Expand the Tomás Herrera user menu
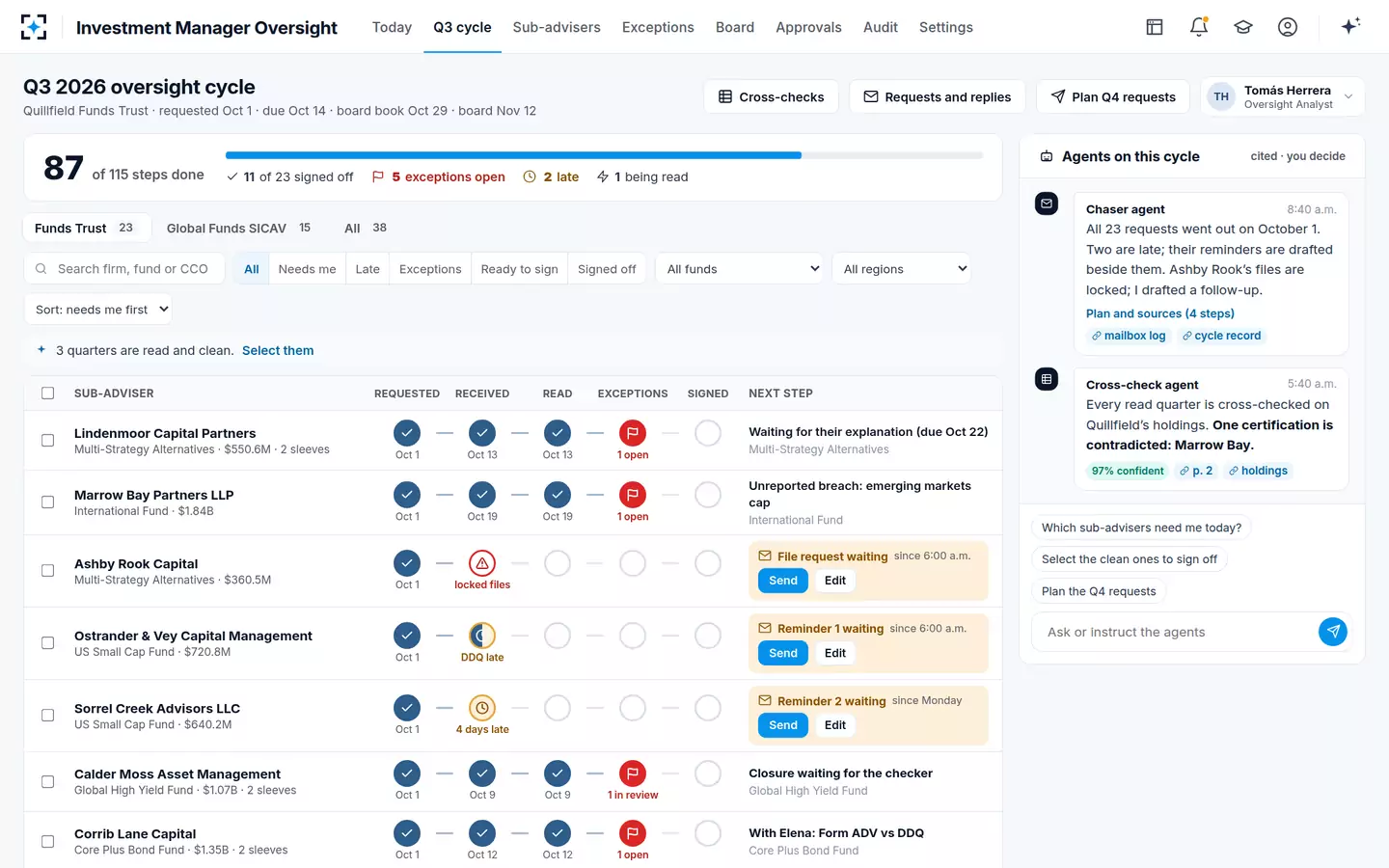The height and width of the screenshot is (868, 1389). 1282,96
